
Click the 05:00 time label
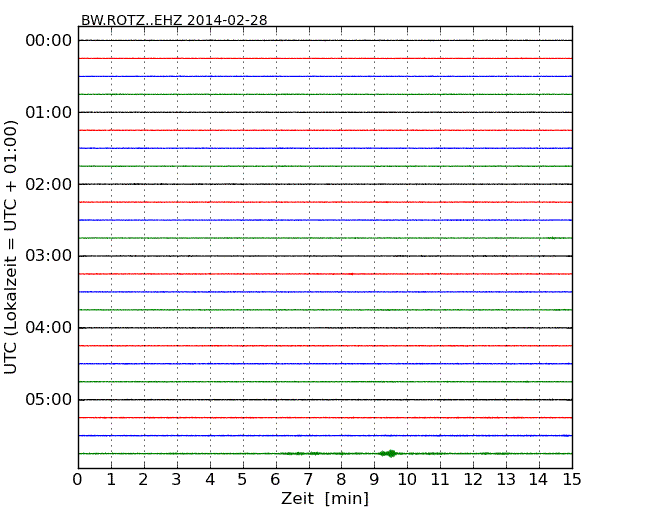tap(49, 400)
